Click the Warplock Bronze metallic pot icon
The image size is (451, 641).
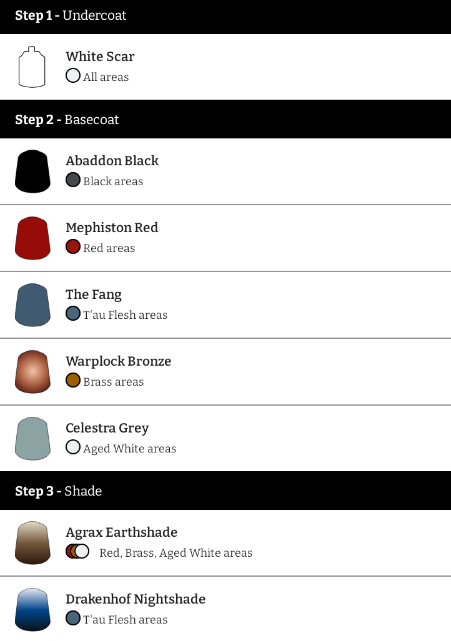point(33,372)
